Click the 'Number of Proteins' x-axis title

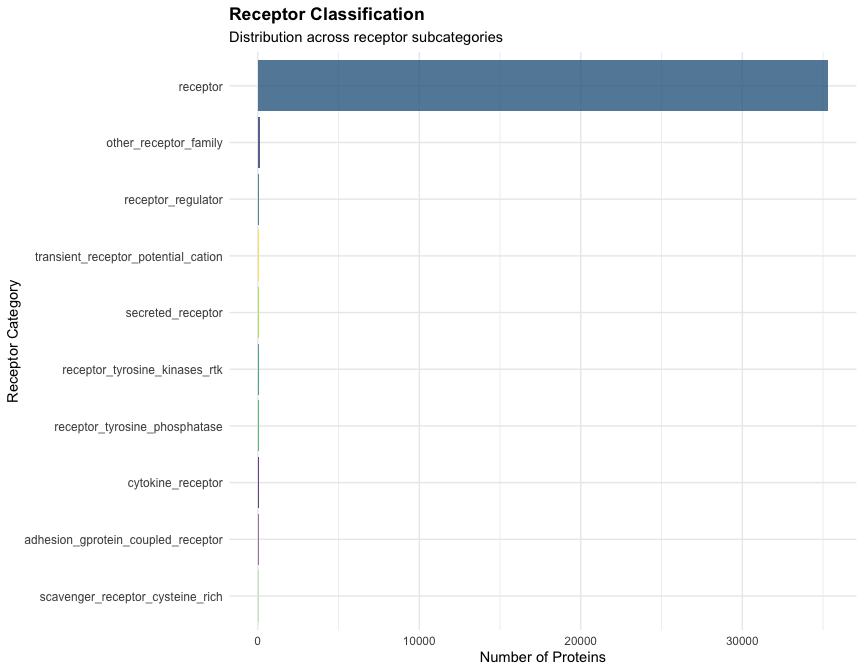tap(543, 657)
